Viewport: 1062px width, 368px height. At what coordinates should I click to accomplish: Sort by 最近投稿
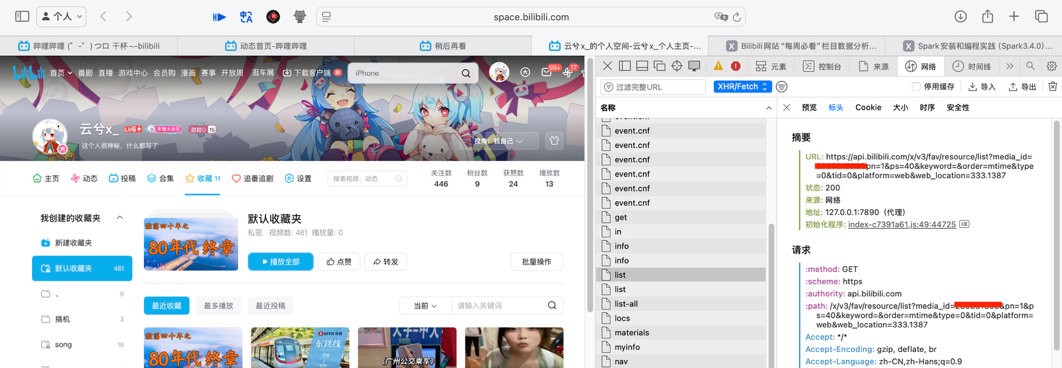click(x=270, y=306)
